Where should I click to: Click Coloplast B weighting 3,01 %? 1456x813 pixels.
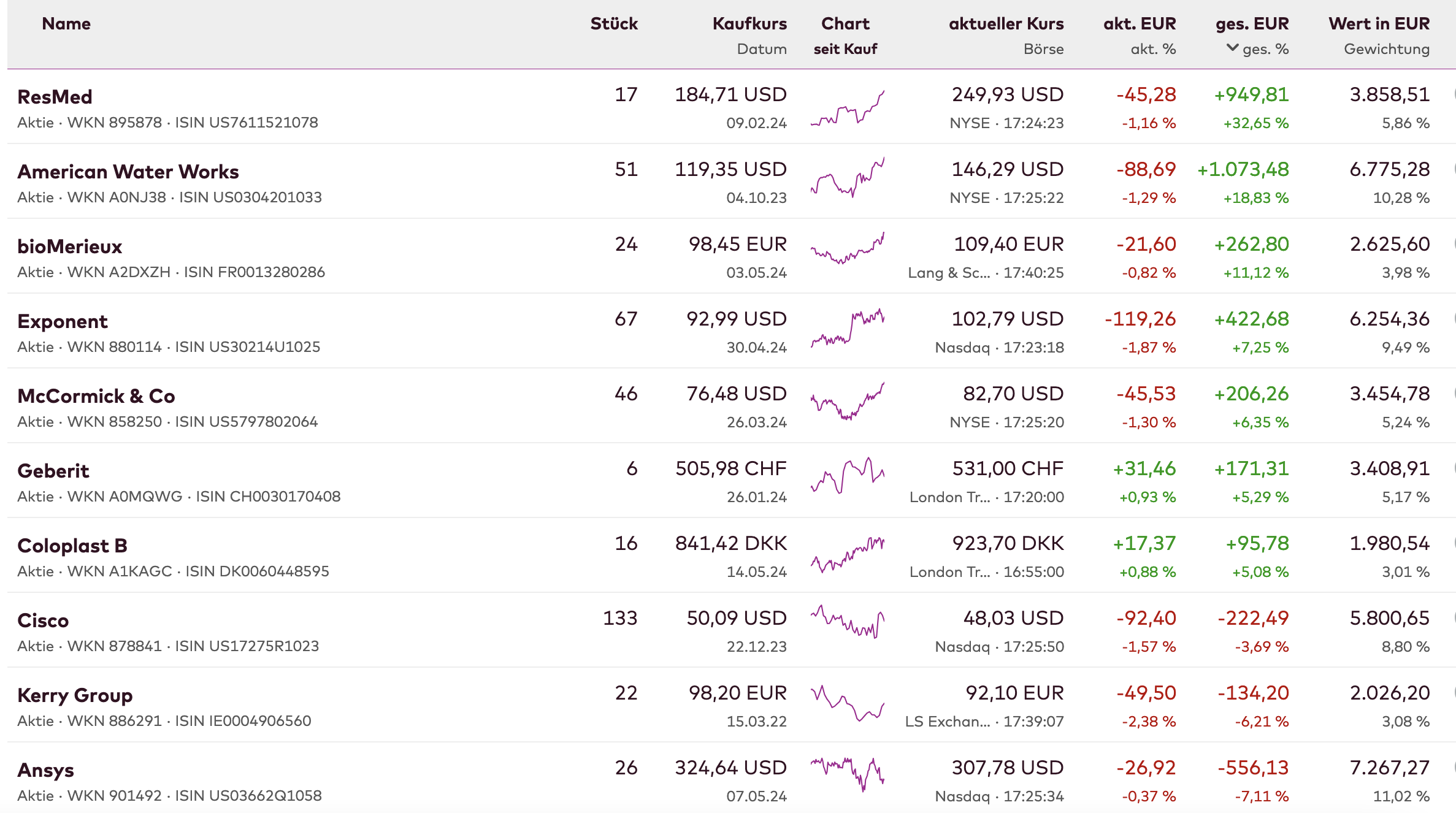pyautogui.click(x=1405, y=571)
